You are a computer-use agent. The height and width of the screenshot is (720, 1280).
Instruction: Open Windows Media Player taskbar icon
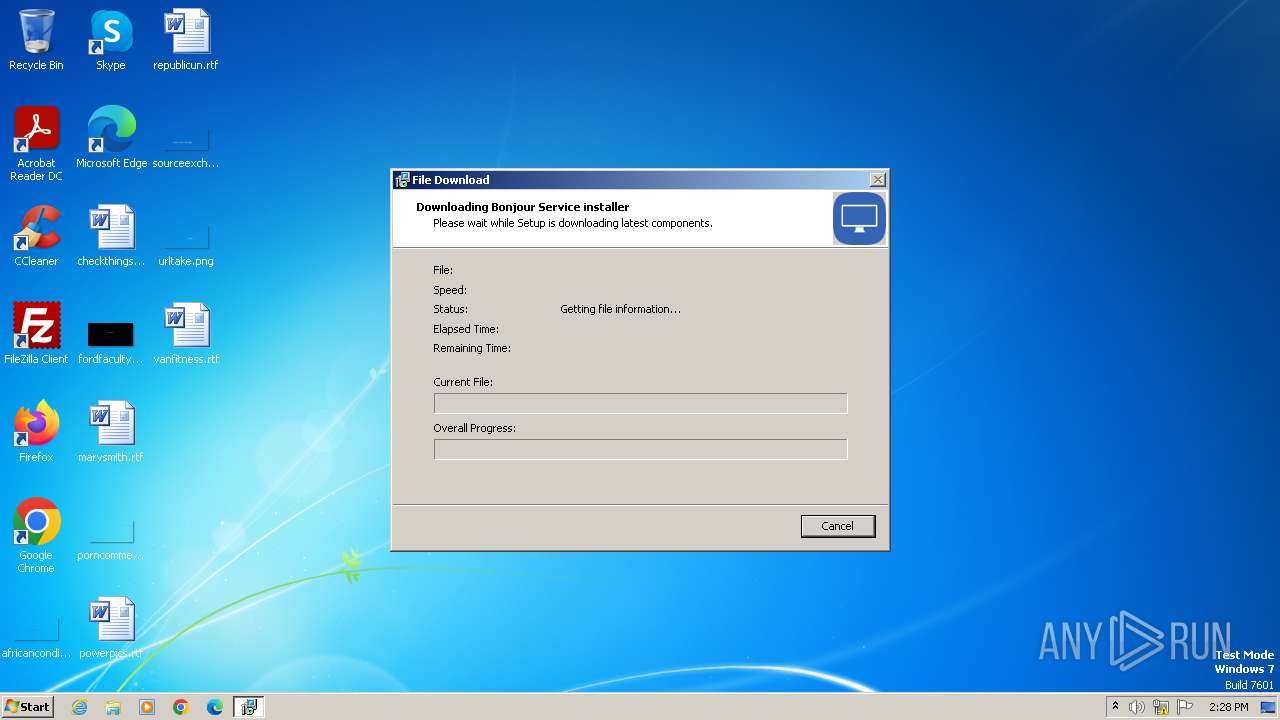(147, 707)
